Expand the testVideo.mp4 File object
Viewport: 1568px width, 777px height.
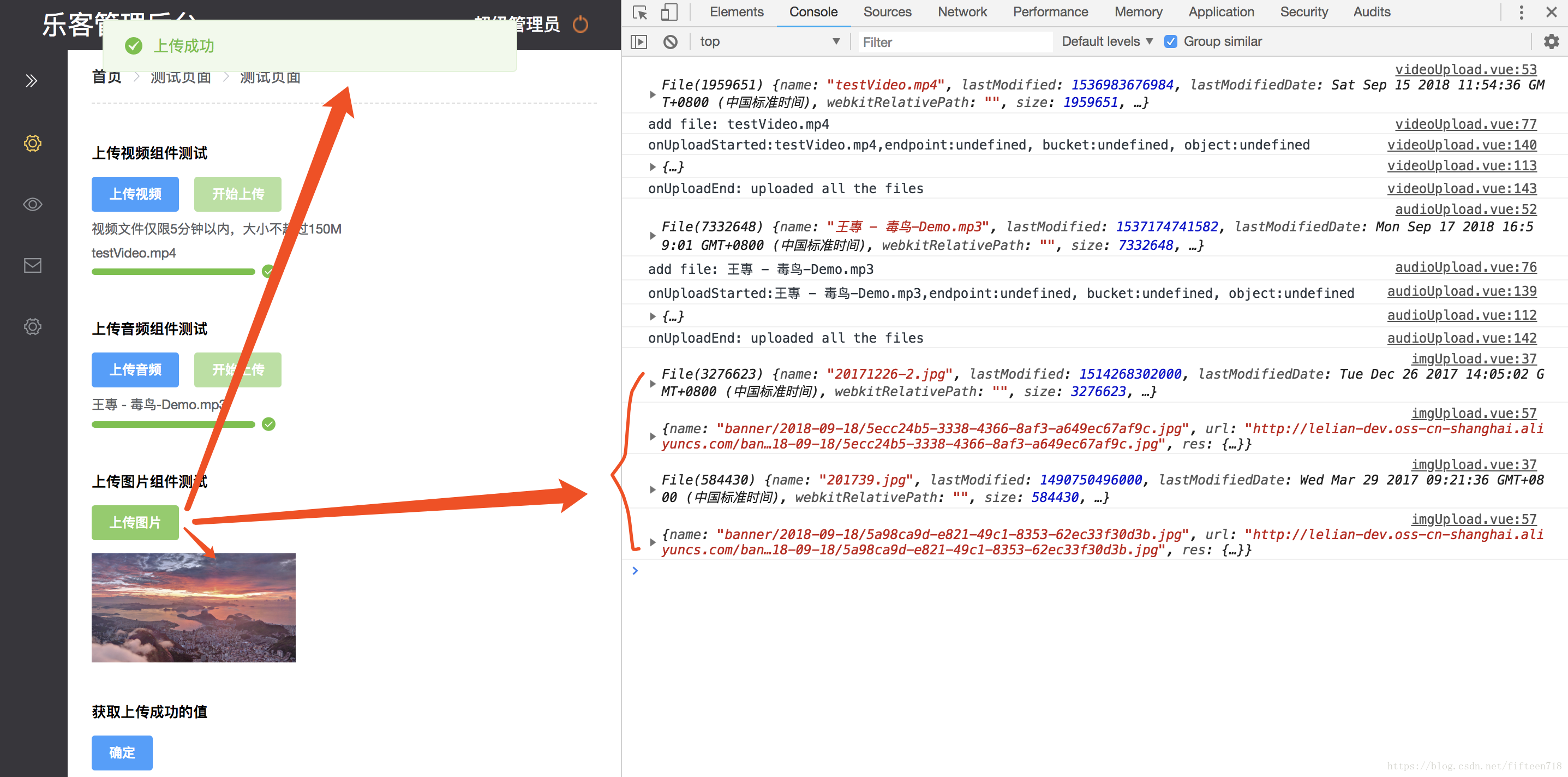653,94
